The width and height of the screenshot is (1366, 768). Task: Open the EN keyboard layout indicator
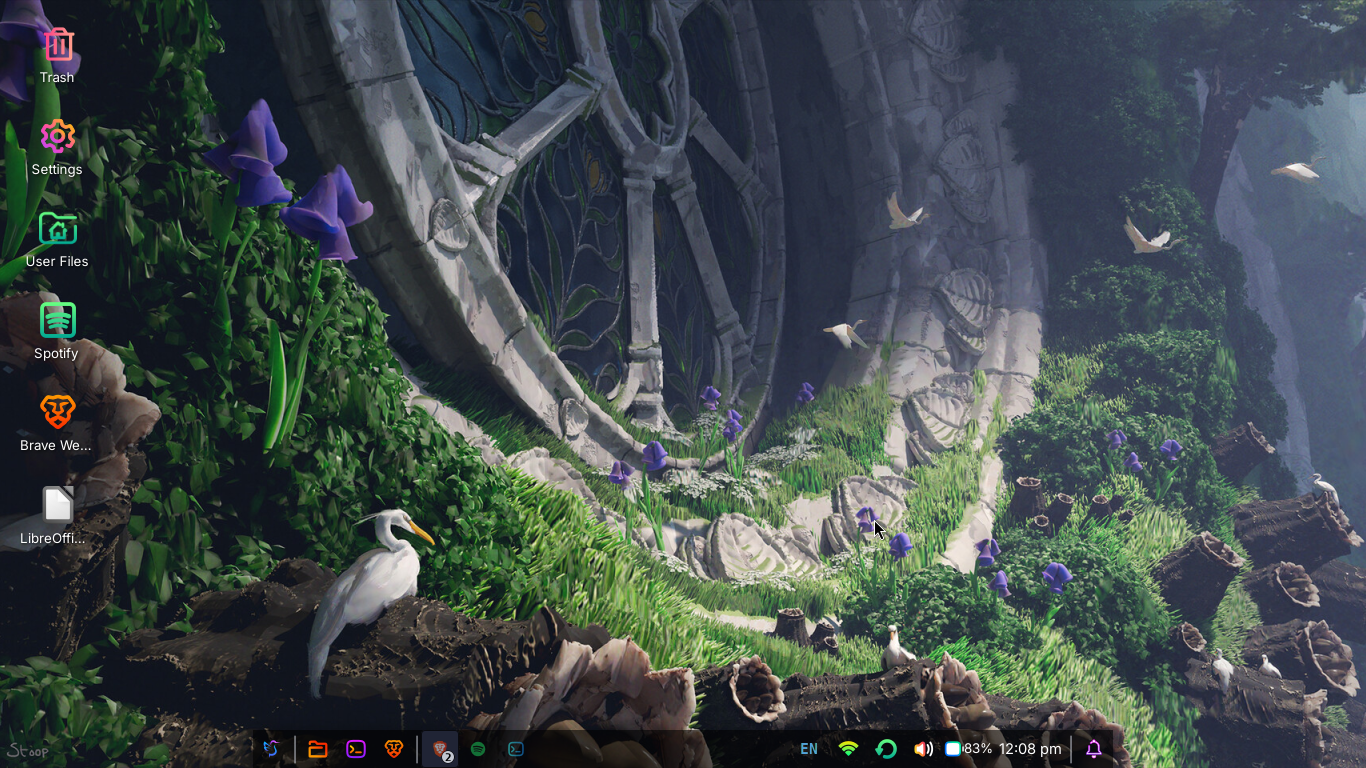coord(809,749)
